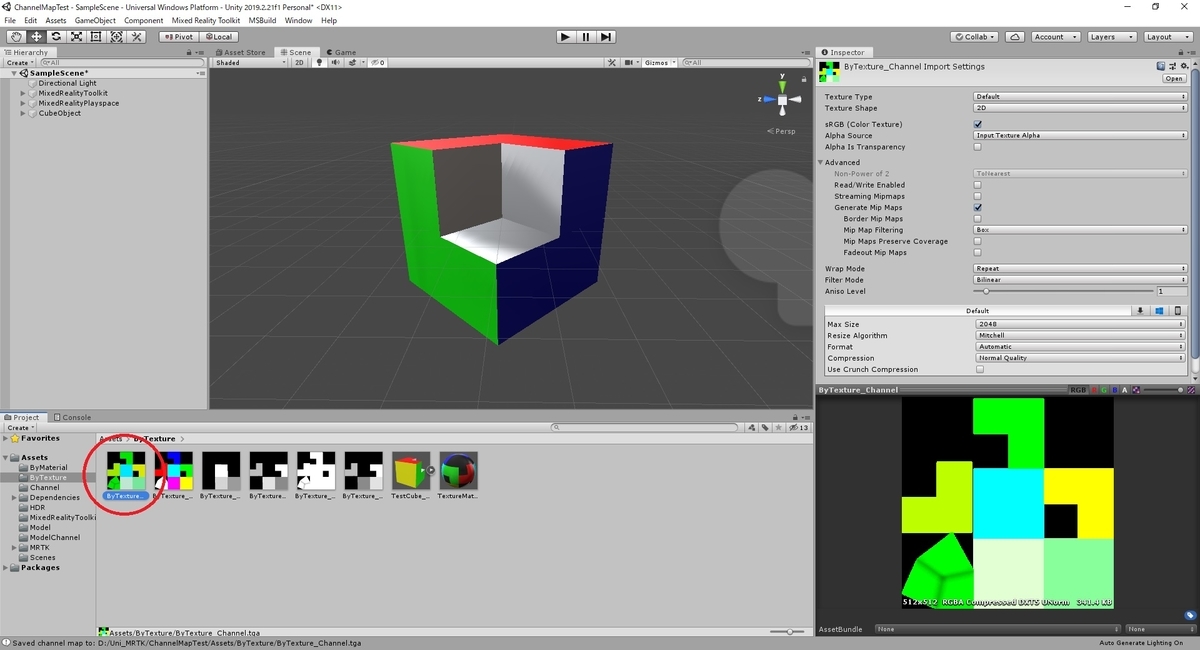Switch to the Asset Store tab
The height and width of the screenshot is (650, 1200).
tap(241, 52)
